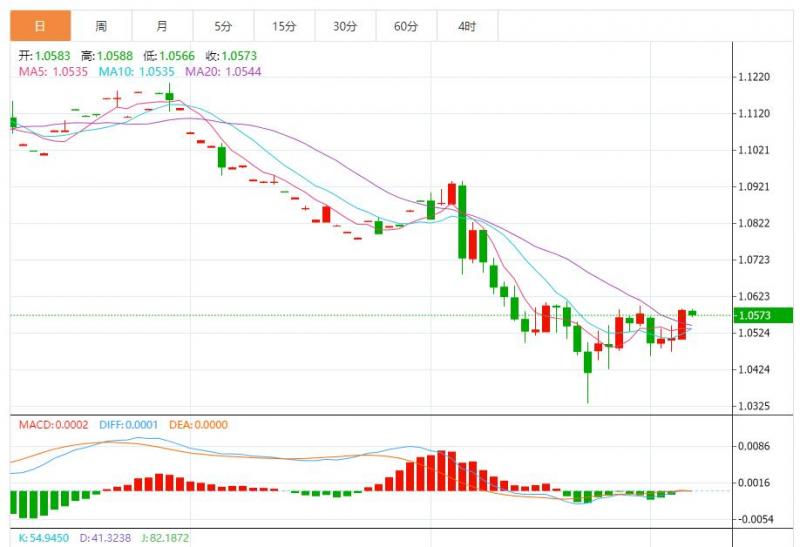800x547 pixels.
Task: Click the 0.0016 MACD axis label
Action: click(755, 483)
